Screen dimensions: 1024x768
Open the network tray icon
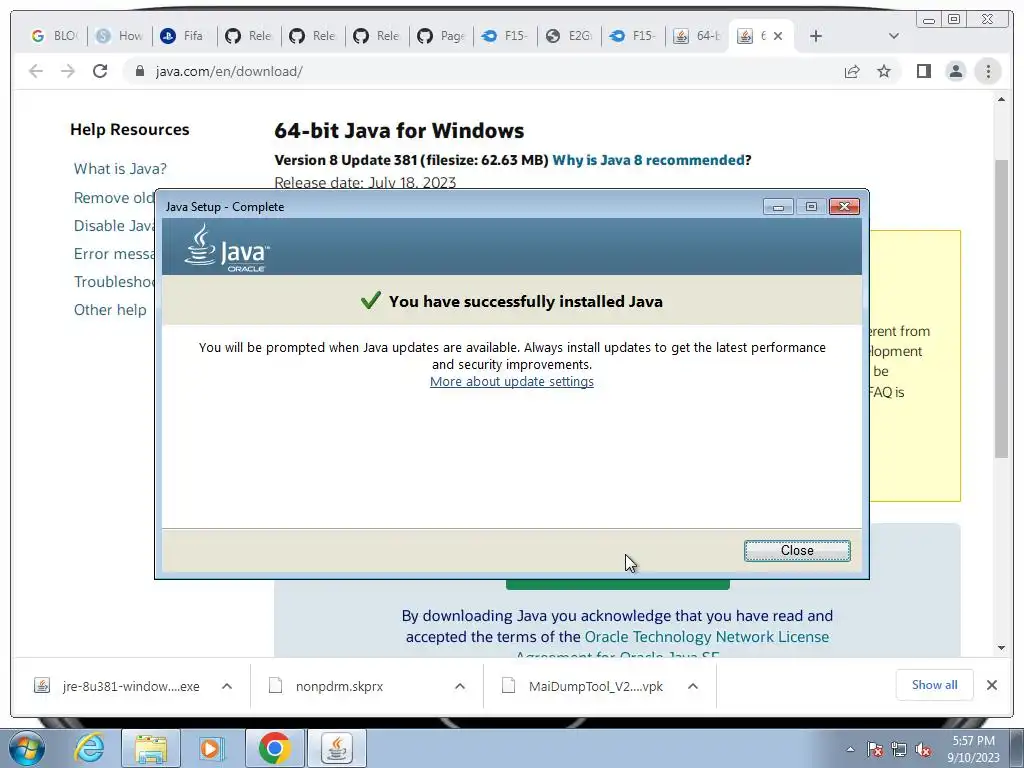tap(899, 749)
